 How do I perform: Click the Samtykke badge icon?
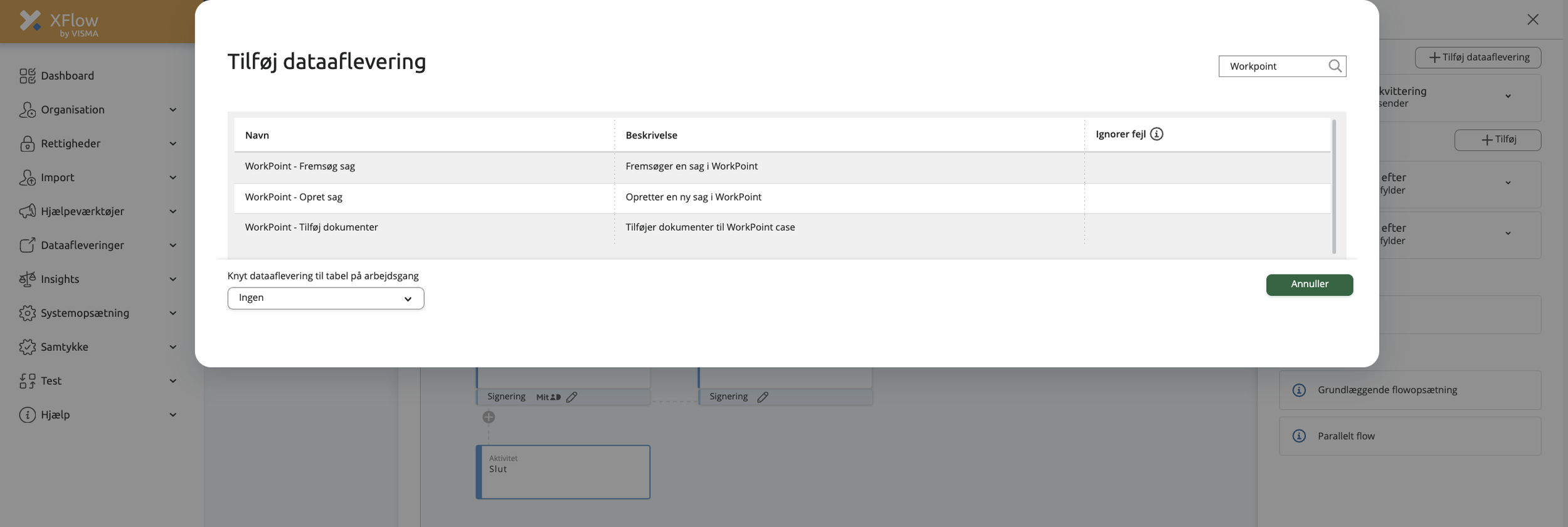pyautogui.click(x=27, y=347)
